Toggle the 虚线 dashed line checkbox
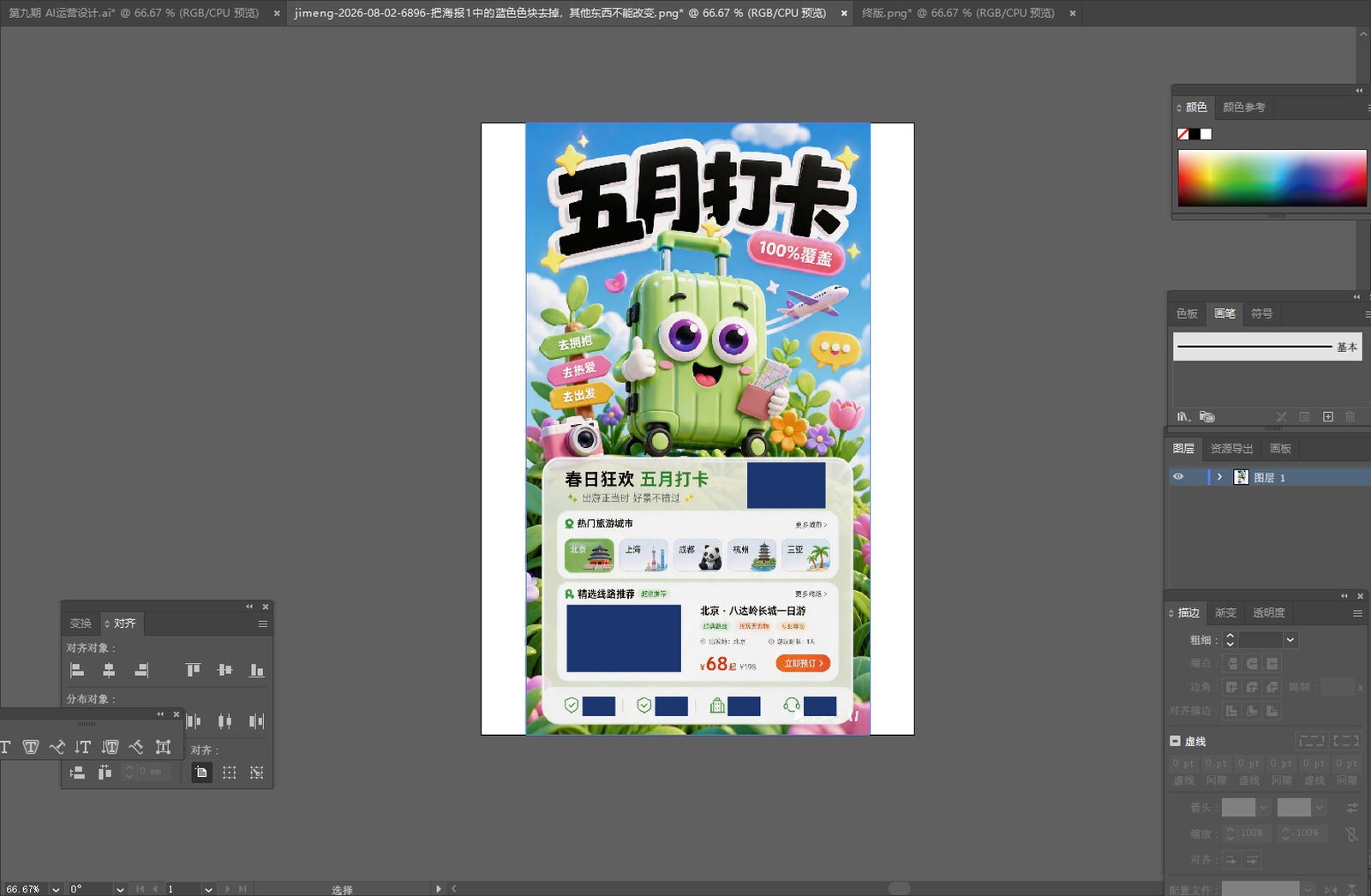The image size is (1371, 896). (1175, 741)
